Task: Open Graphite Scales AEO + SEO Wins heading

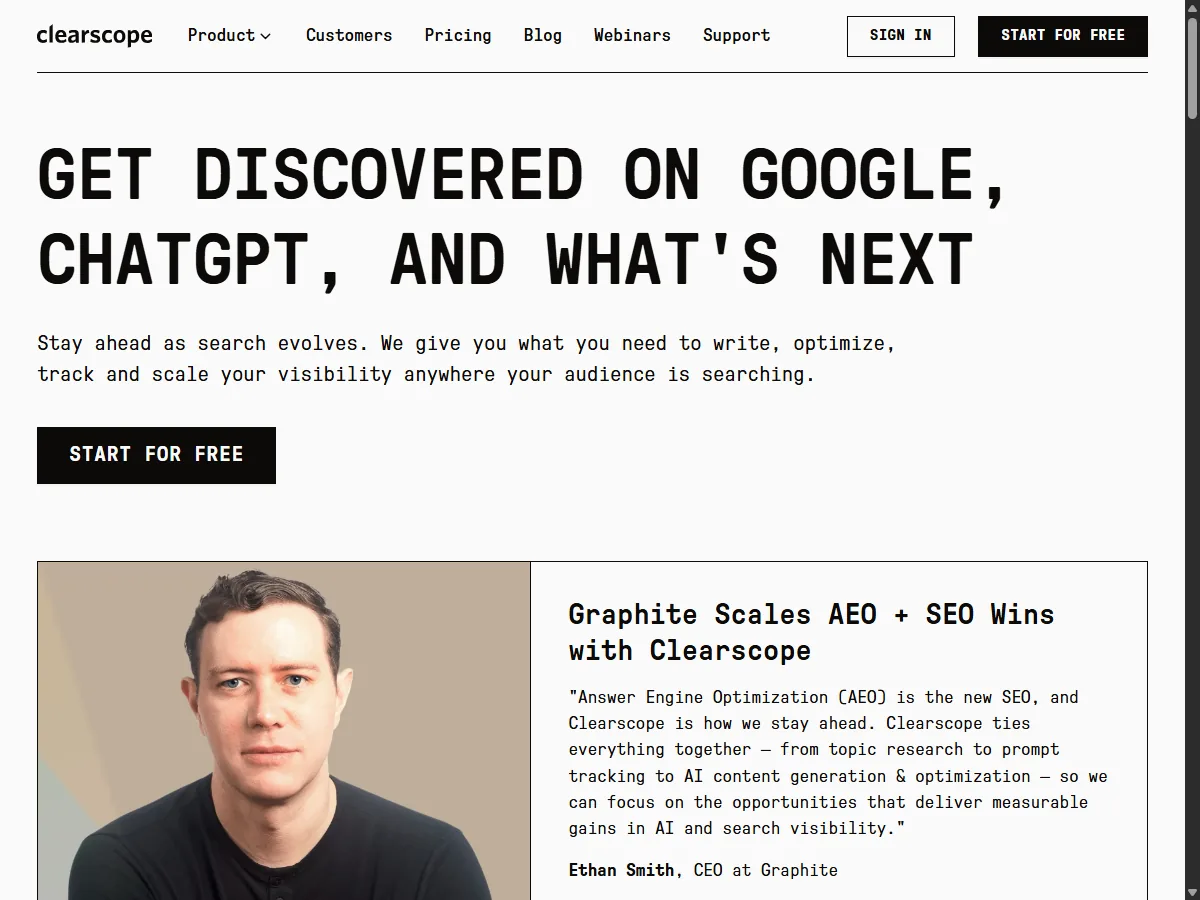Action: click(811, 632)
